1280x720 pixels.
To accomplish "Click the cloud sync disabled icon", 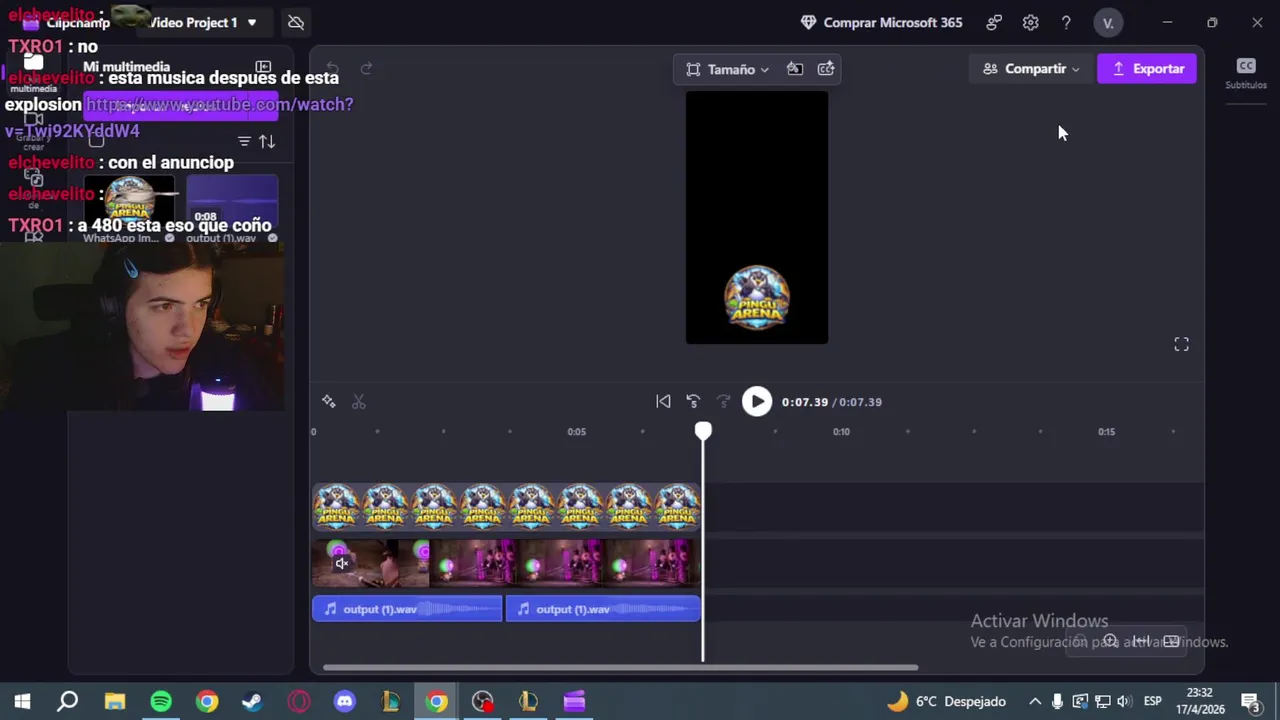I will [295, 22].
